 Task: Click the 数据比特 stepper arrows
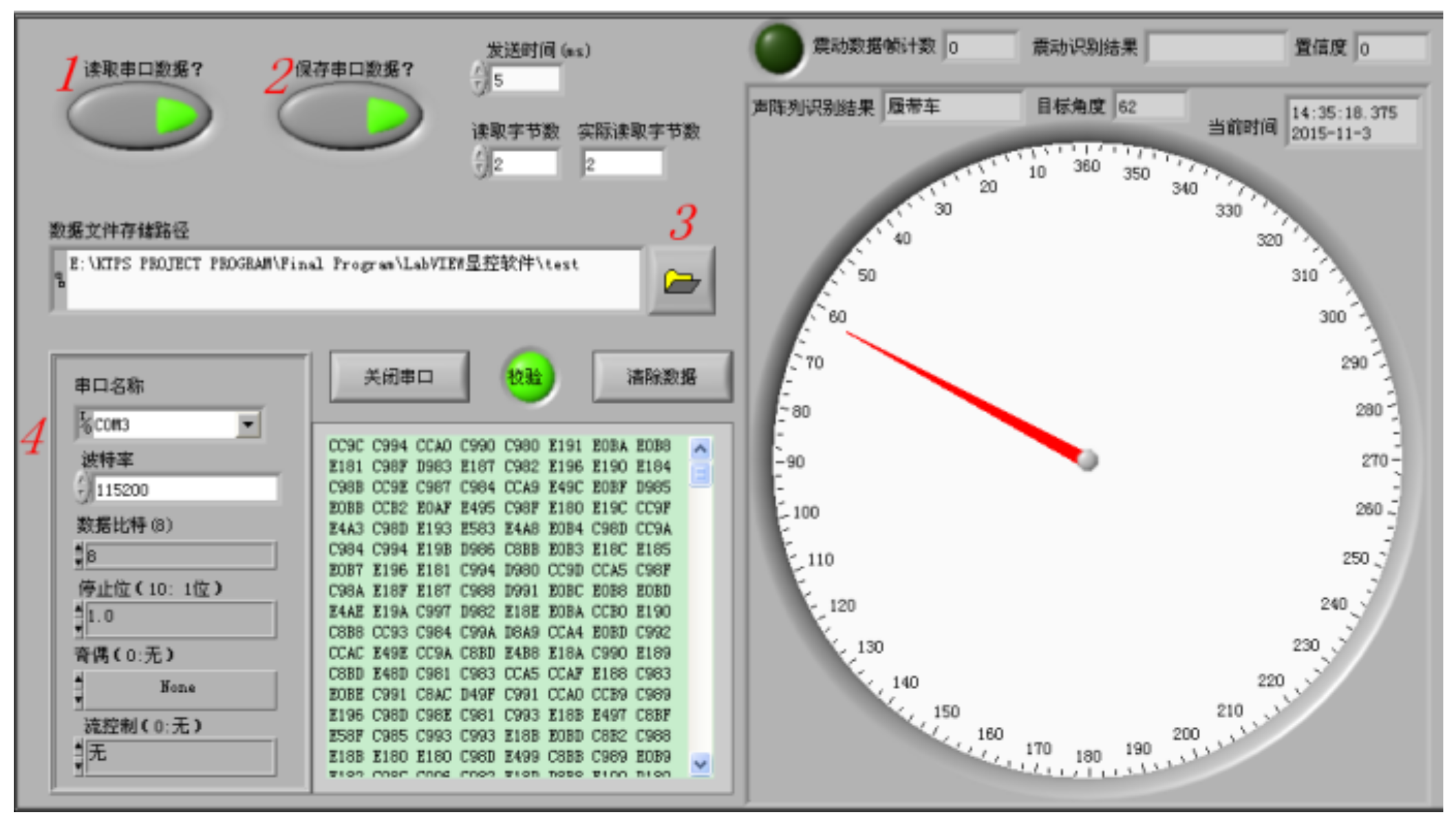(78, 555)
